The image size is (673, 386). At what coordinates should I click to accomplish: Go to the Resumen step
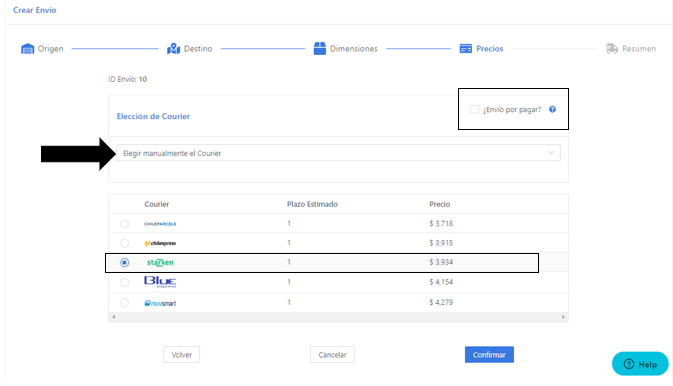(631, 49)
